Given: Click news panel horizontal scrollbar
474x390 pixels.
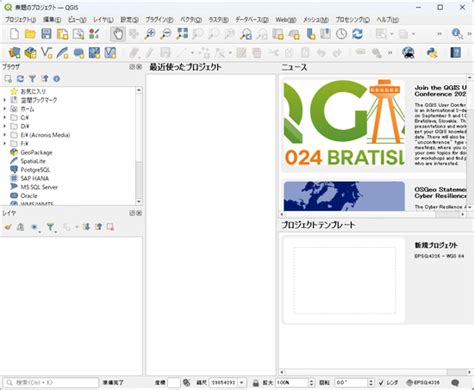Looking at the screenshot, I should [x=372, y=214].
